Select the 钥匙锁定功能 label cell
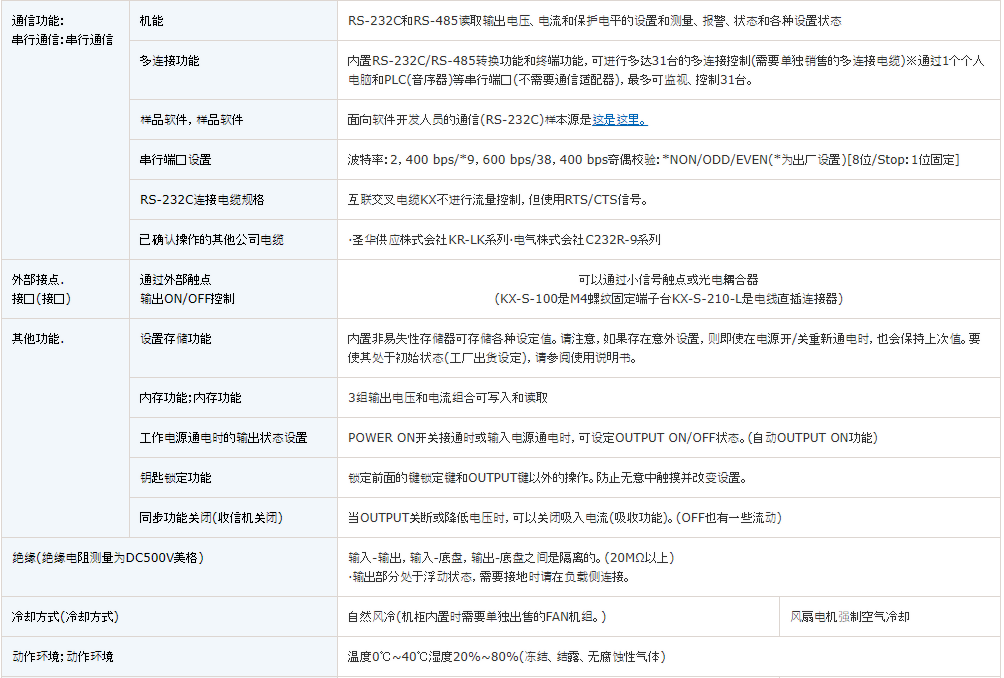 175,478
